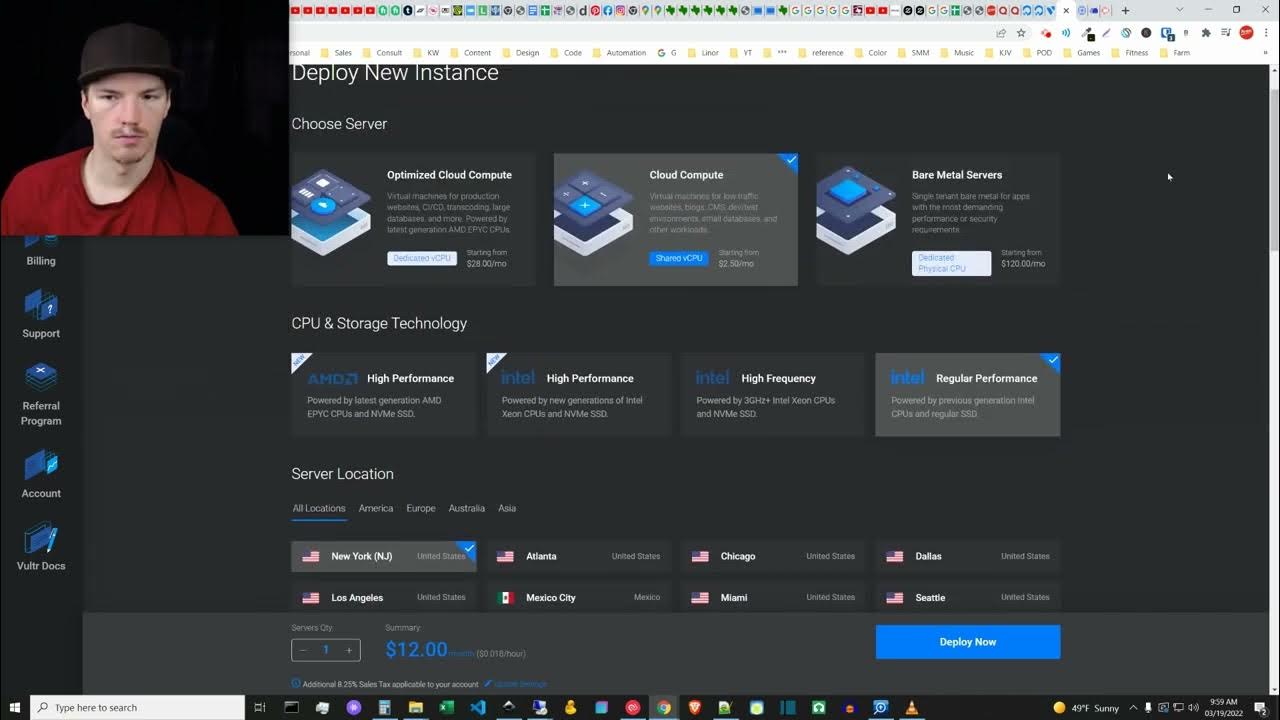
Task: Select Mexico City server location
Action: point(578,597)
